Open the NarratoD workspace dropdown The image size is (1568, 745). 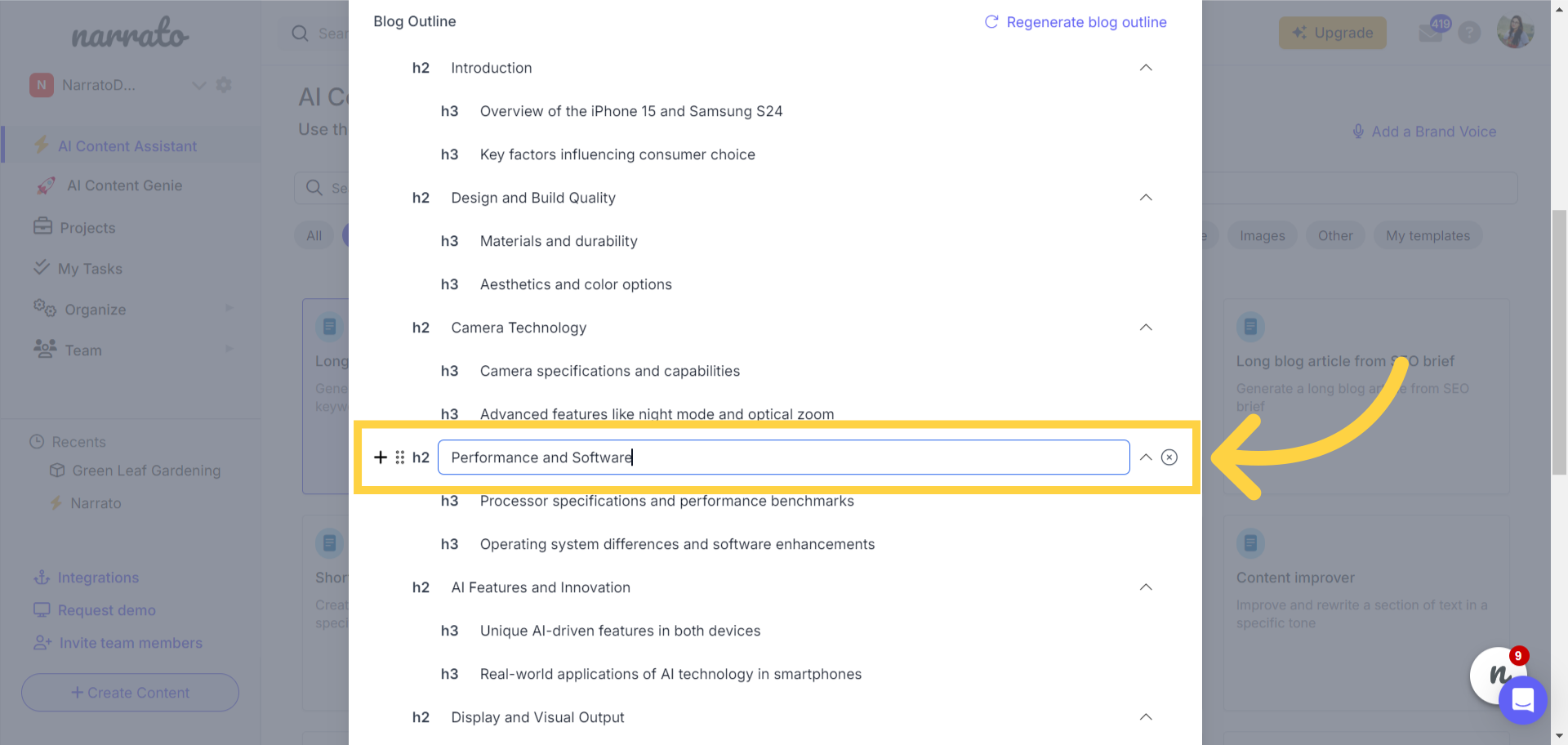[198, 85]
